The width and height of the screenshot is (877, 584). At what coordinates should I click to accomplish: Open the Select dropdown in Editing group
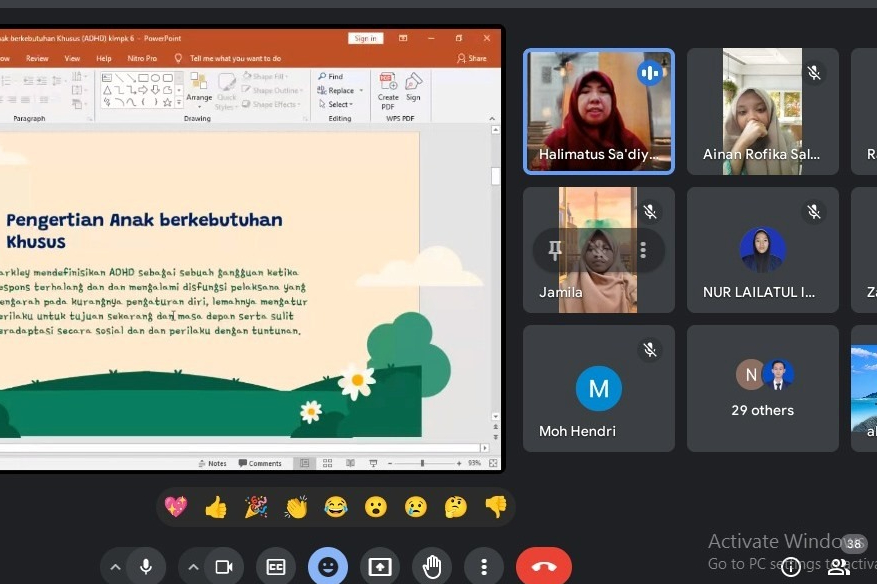point(336,103)
